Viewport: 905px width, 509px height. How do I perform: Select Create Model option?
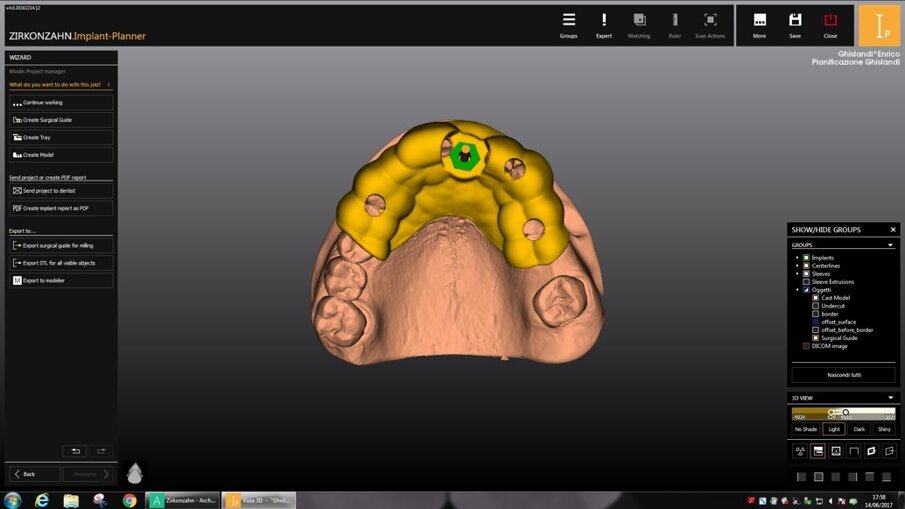pyautogui.click(x=61, y=155)
